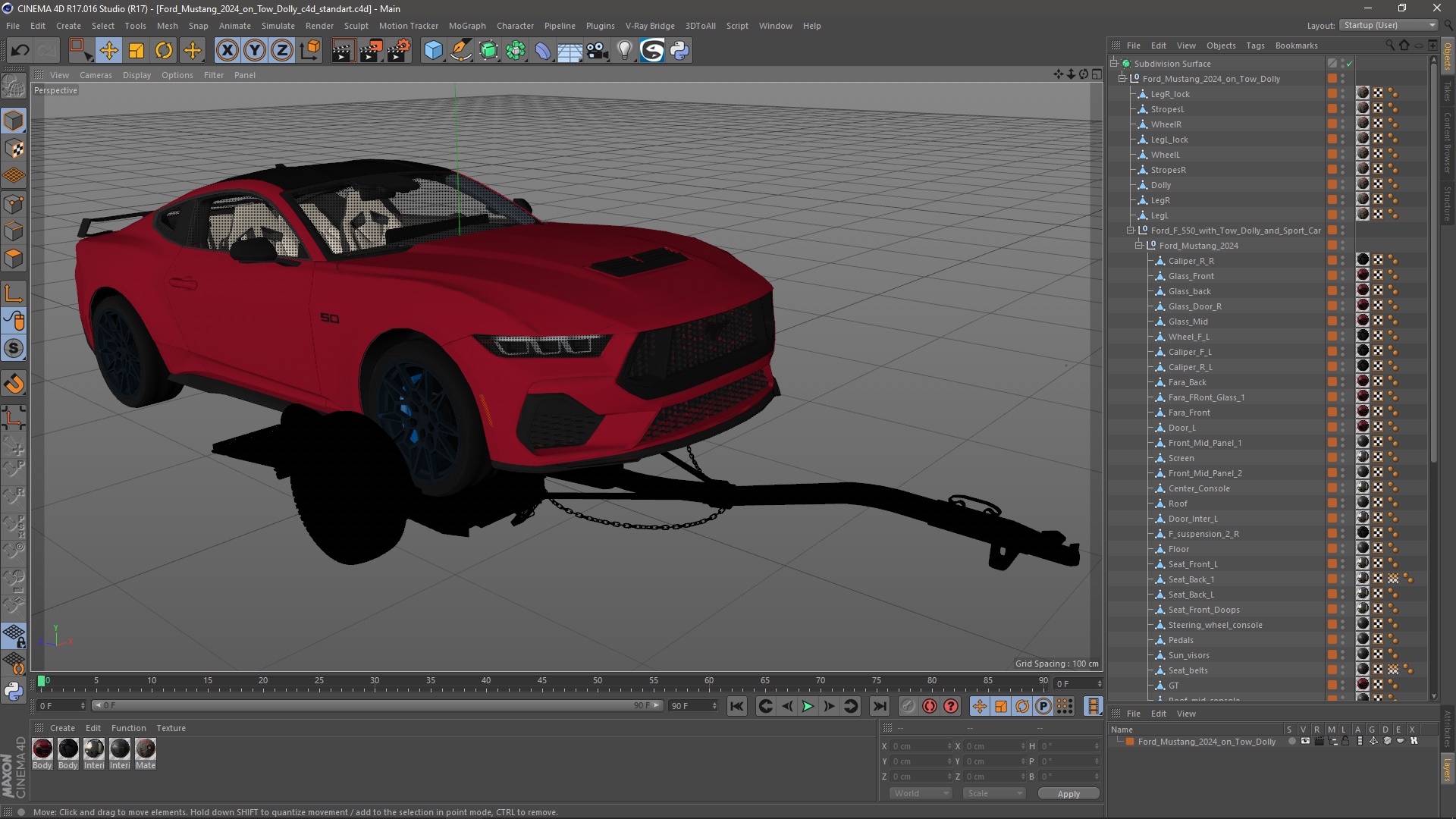Toggle the Subdivision Surface enable checkmark
1456x819 pixels.
(1350, 64)
